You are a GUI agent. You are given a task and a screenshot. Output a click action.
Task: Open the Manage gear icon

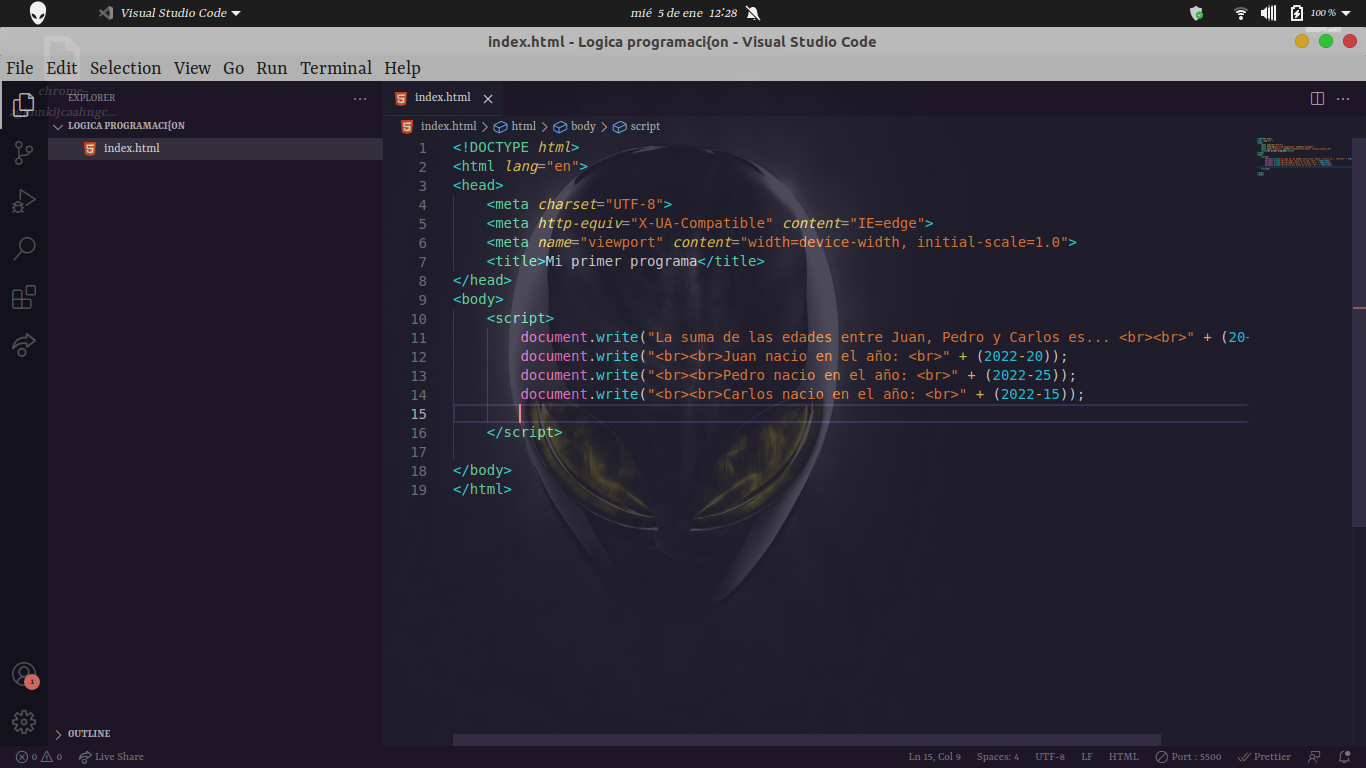click(24, 722)
